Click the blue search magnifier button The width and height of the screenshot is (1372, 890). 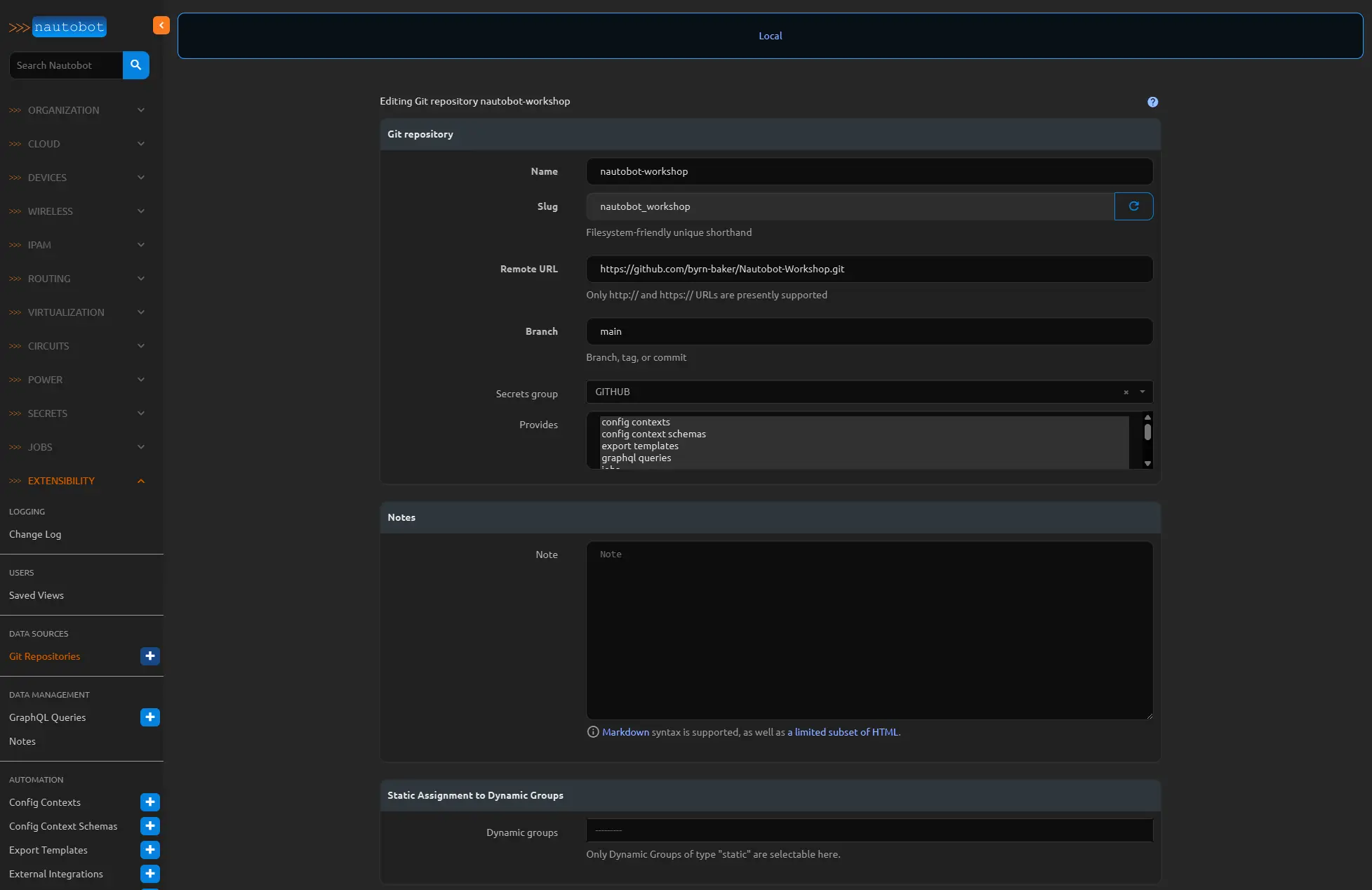(136, 65)
